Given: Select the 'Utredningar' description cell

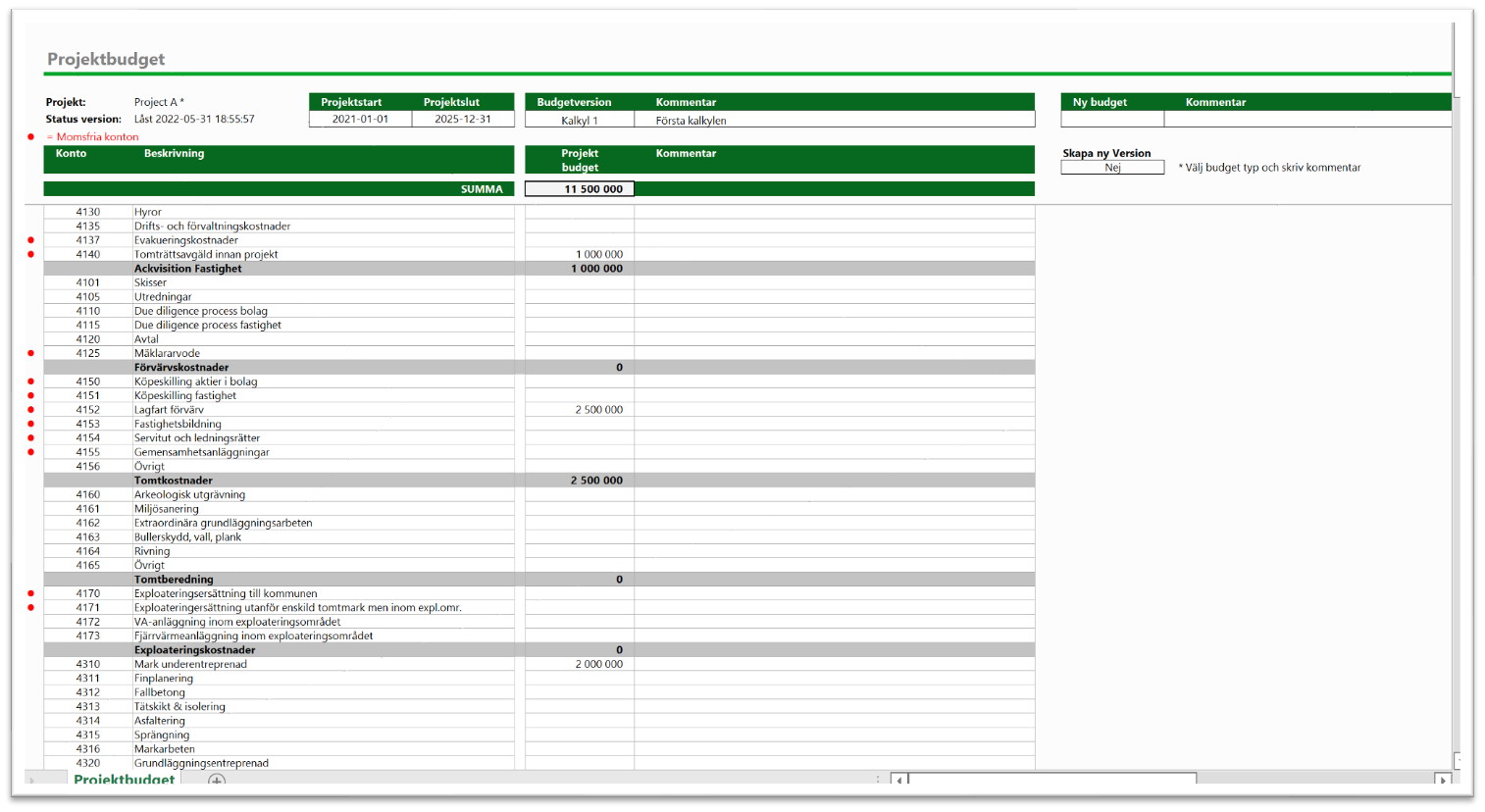Looking at the screenshot, I should pyautogui.click(x=324, y=297).
